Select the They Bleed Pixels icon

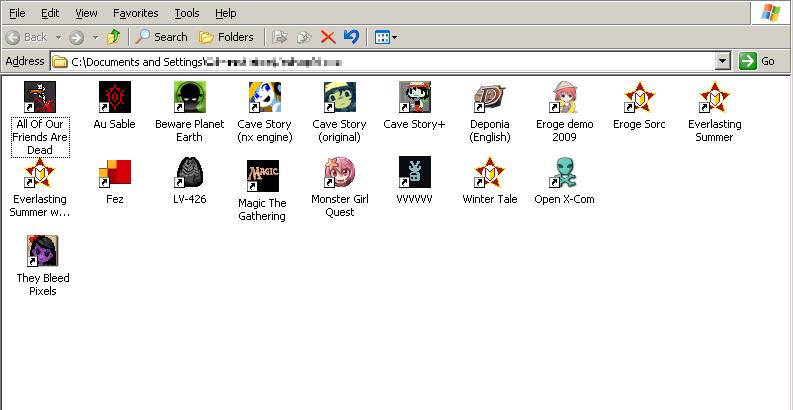click(x=42, y=251)
